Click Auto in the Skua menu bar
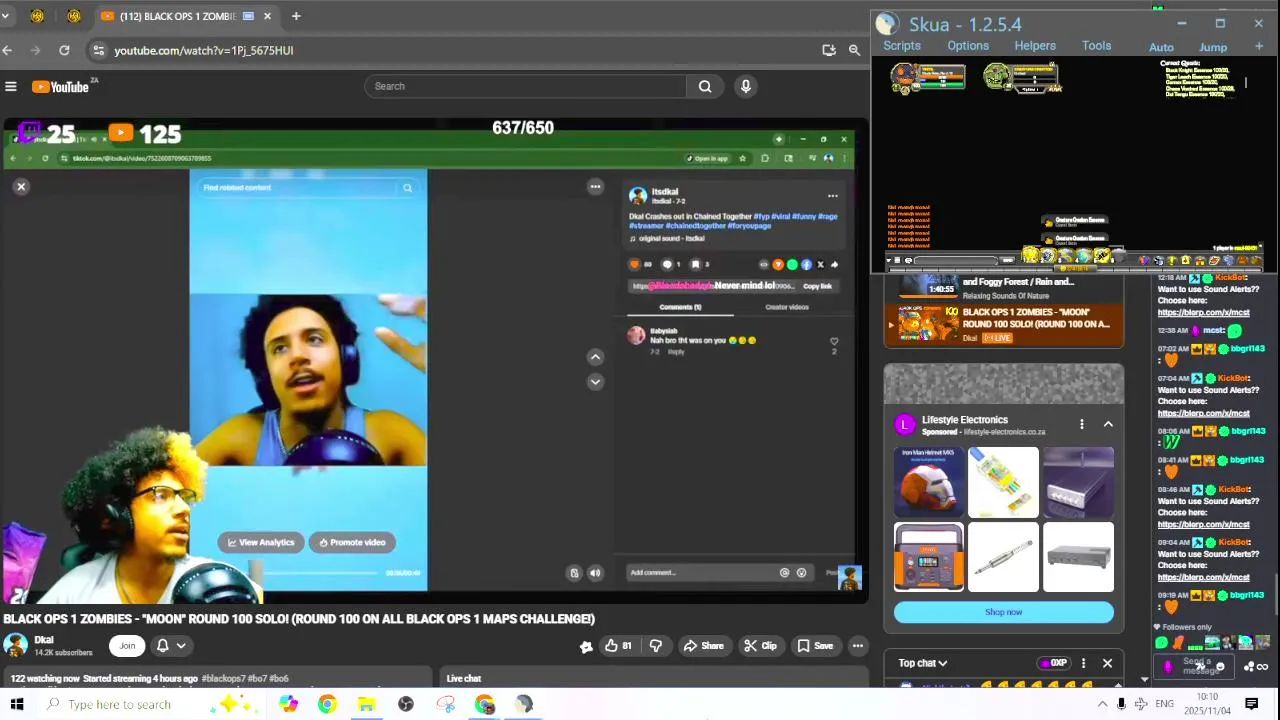This screenshot has width=1280, height=720. tap(1161, 47)
